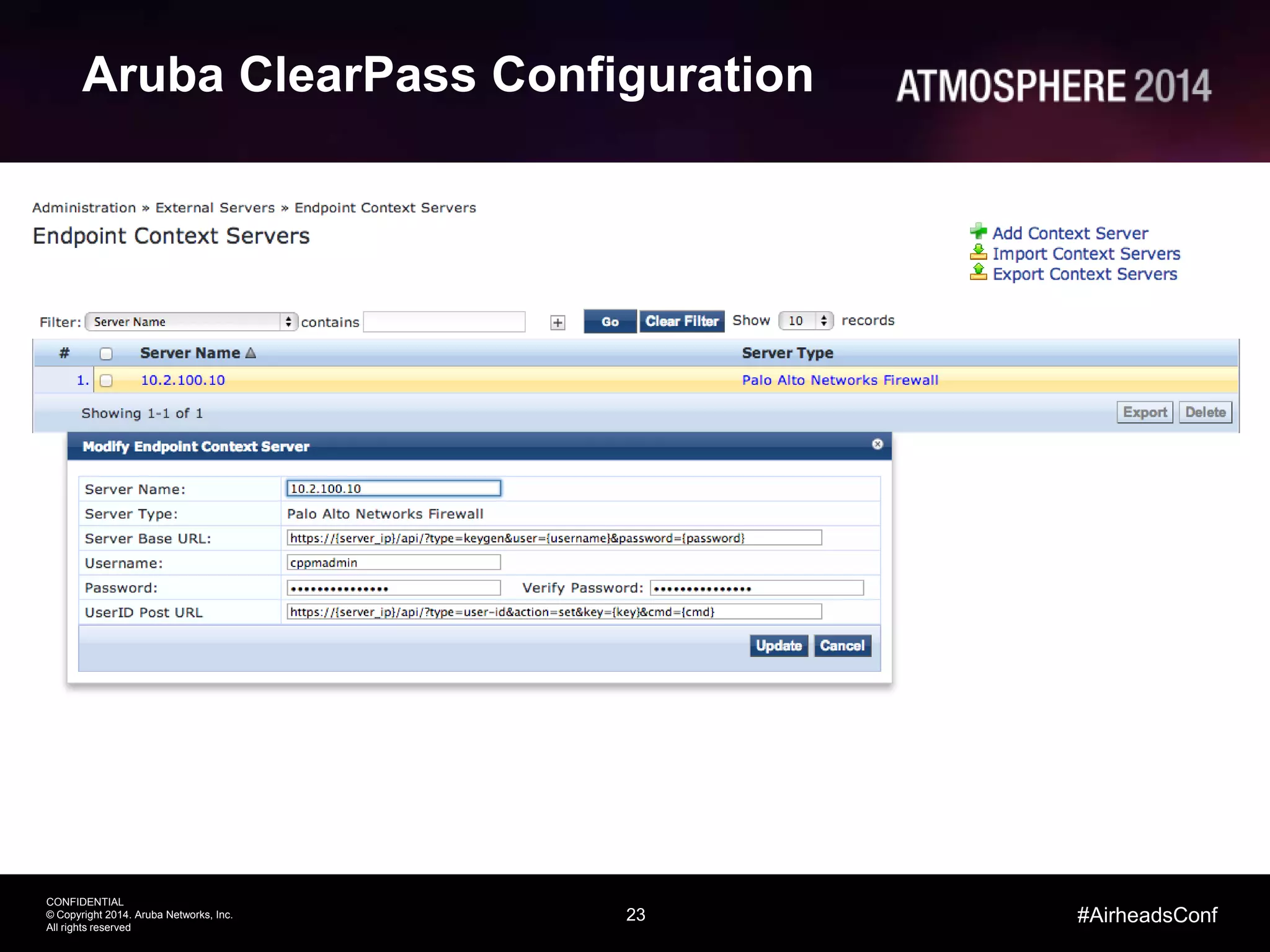Viewport: 1270px width, 952px height.
Task: Focus the UserID Post URL field
Action: point(554,612)
